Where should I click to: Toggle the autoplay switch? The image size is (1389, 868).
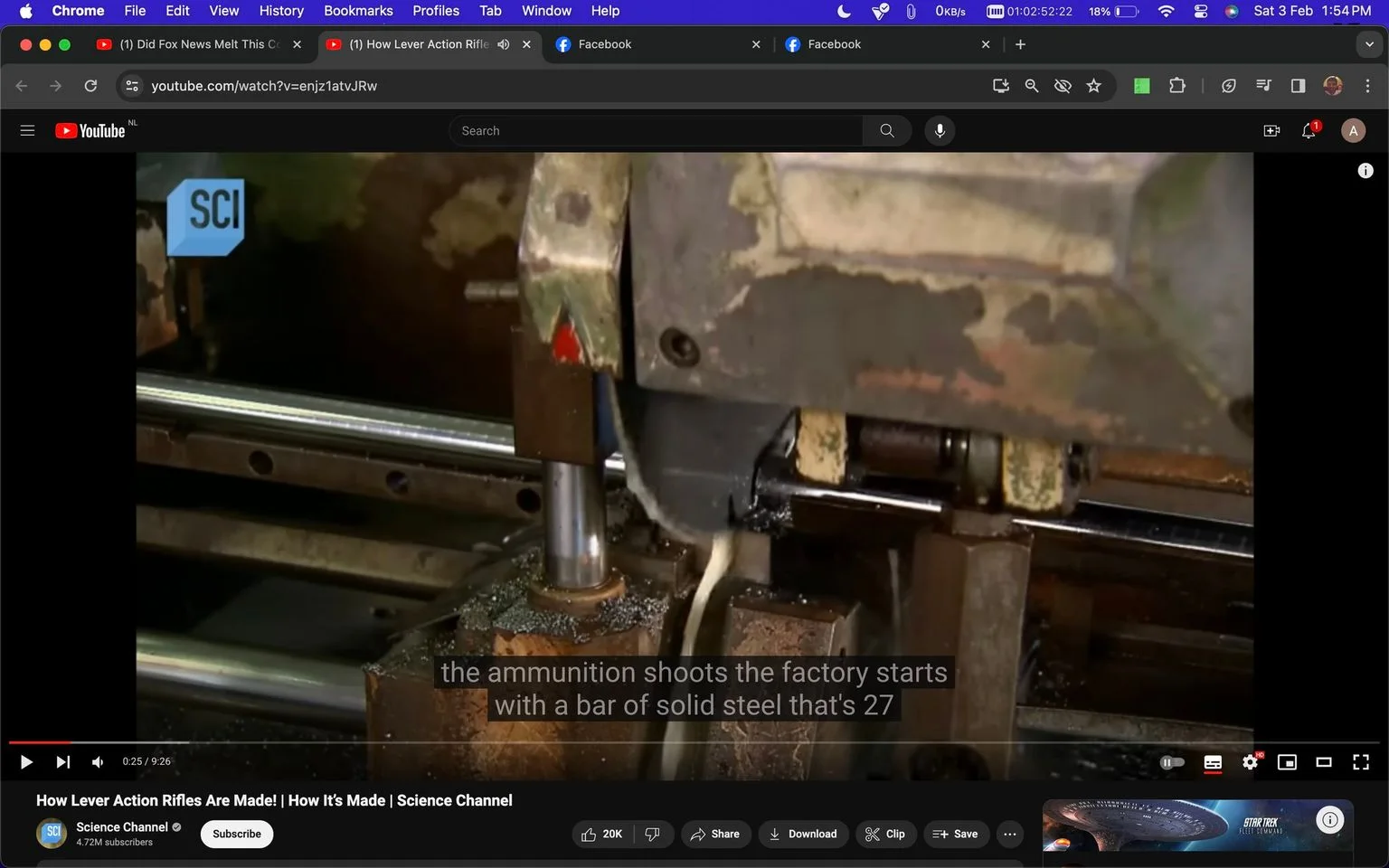point(1172,762)
